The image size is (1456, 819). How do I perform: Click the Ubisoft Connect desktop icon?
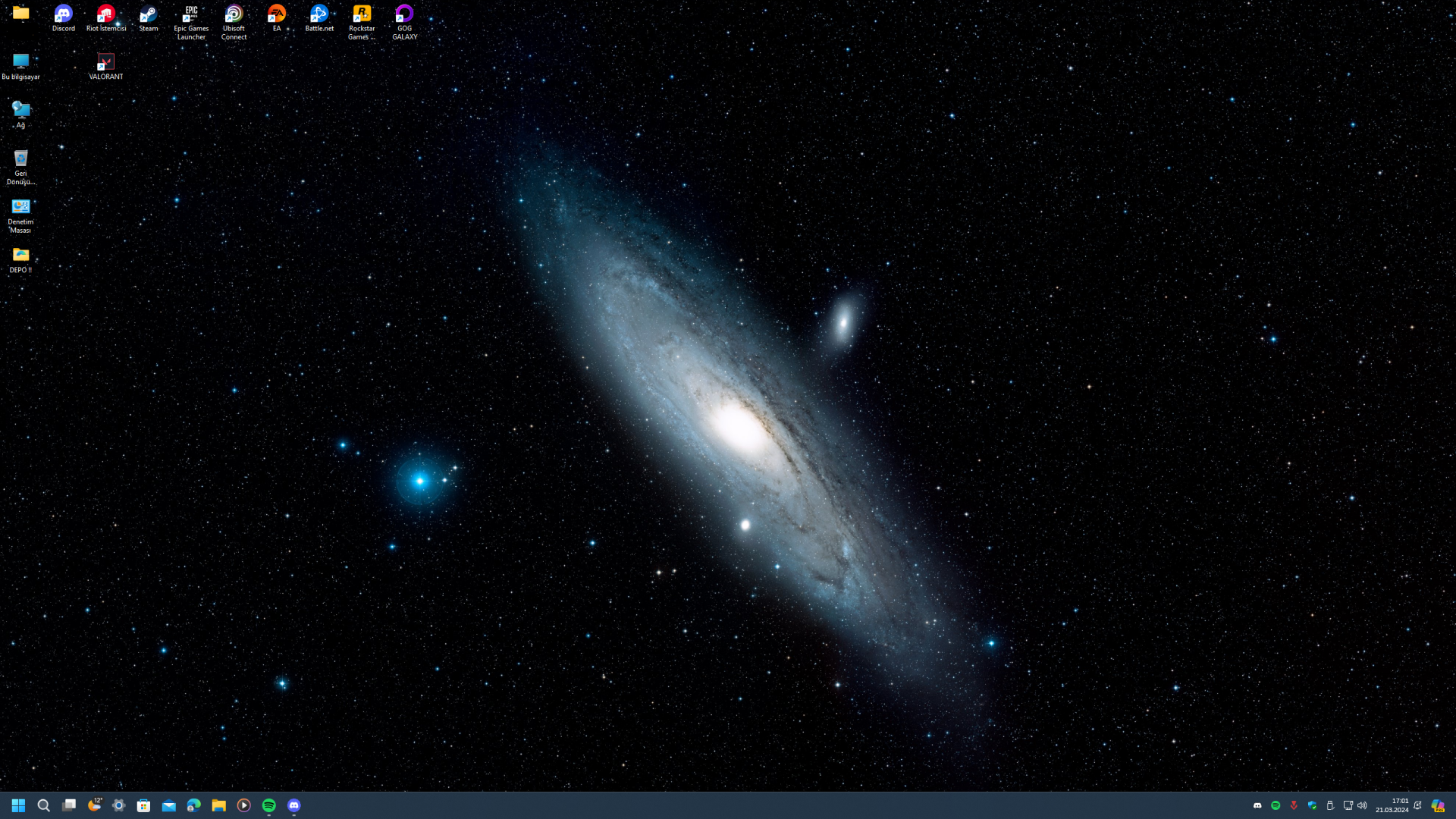(234, 15)
